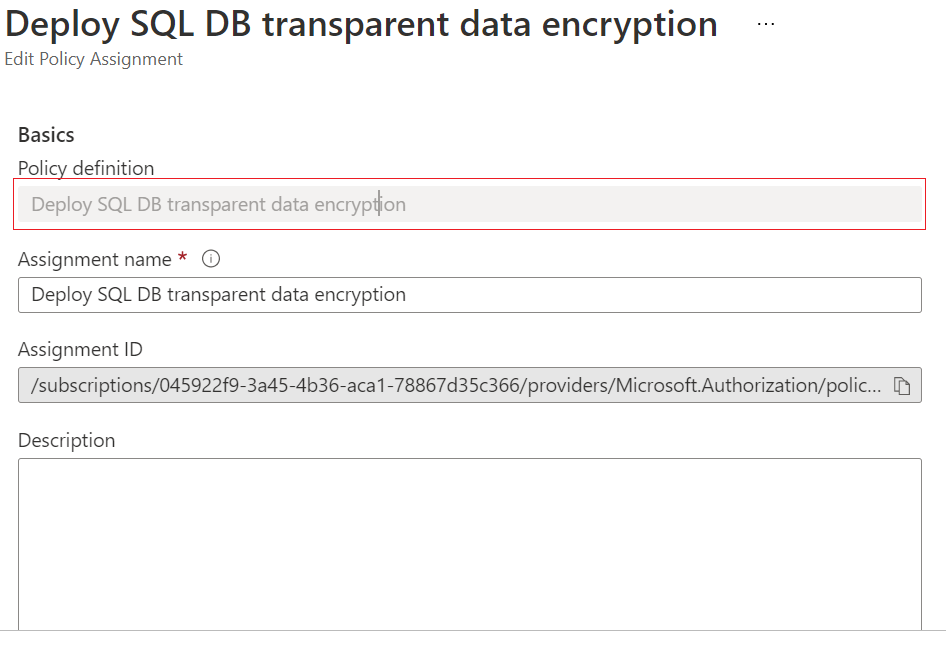Click the Description label
This screenshot has height=648, width=946.
tap(66, 440)
